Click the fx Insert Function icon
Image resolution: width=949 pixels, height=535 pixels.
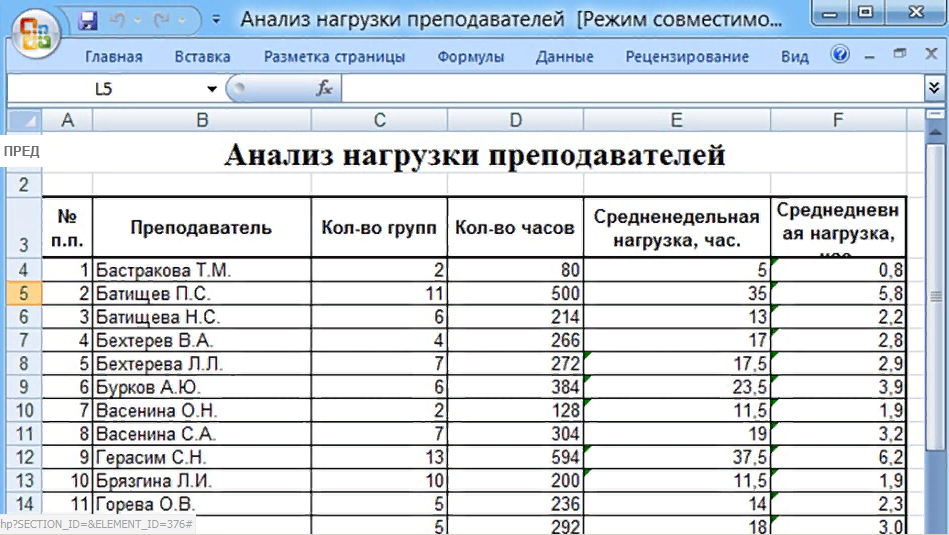point(324,89)
